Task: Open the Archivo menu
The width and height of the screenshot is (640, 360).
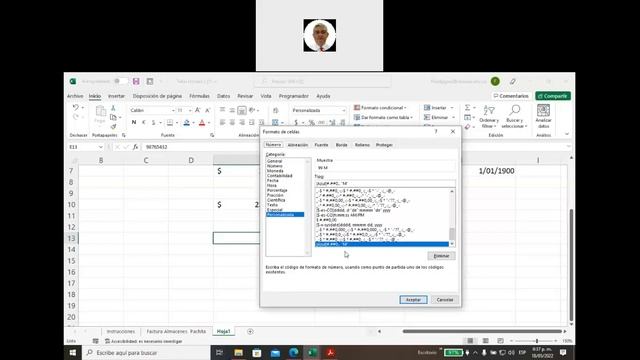Action: (x=75, y=96)
